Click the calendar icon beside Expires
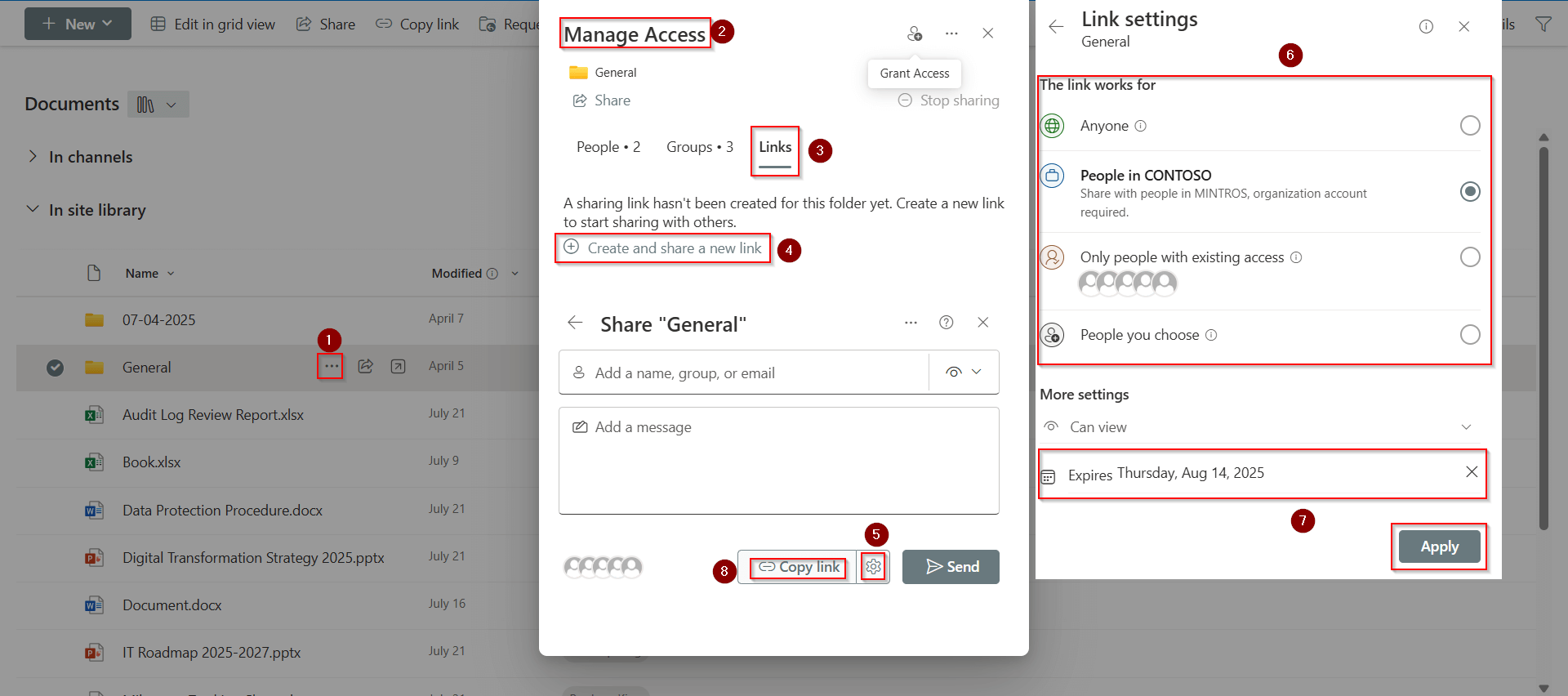1568x696 pixels. [x=1049, y=476]
